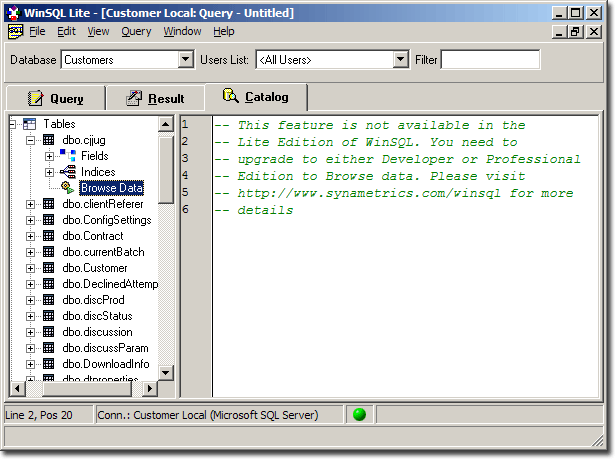The image size is (616, 460).
Task: Expand the dbo.clientReferer table
Action: 30,204
